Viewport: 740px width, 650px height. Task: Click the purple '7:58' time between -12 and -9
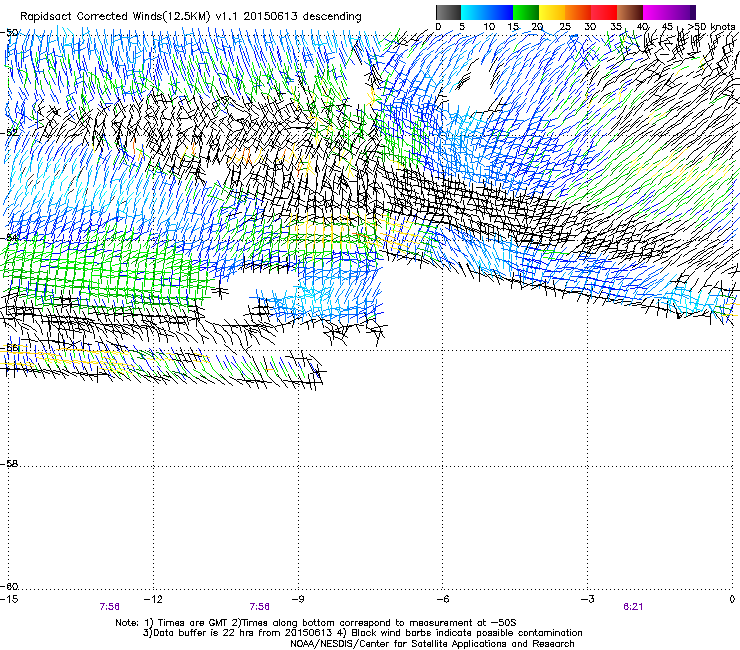[260, 607]
